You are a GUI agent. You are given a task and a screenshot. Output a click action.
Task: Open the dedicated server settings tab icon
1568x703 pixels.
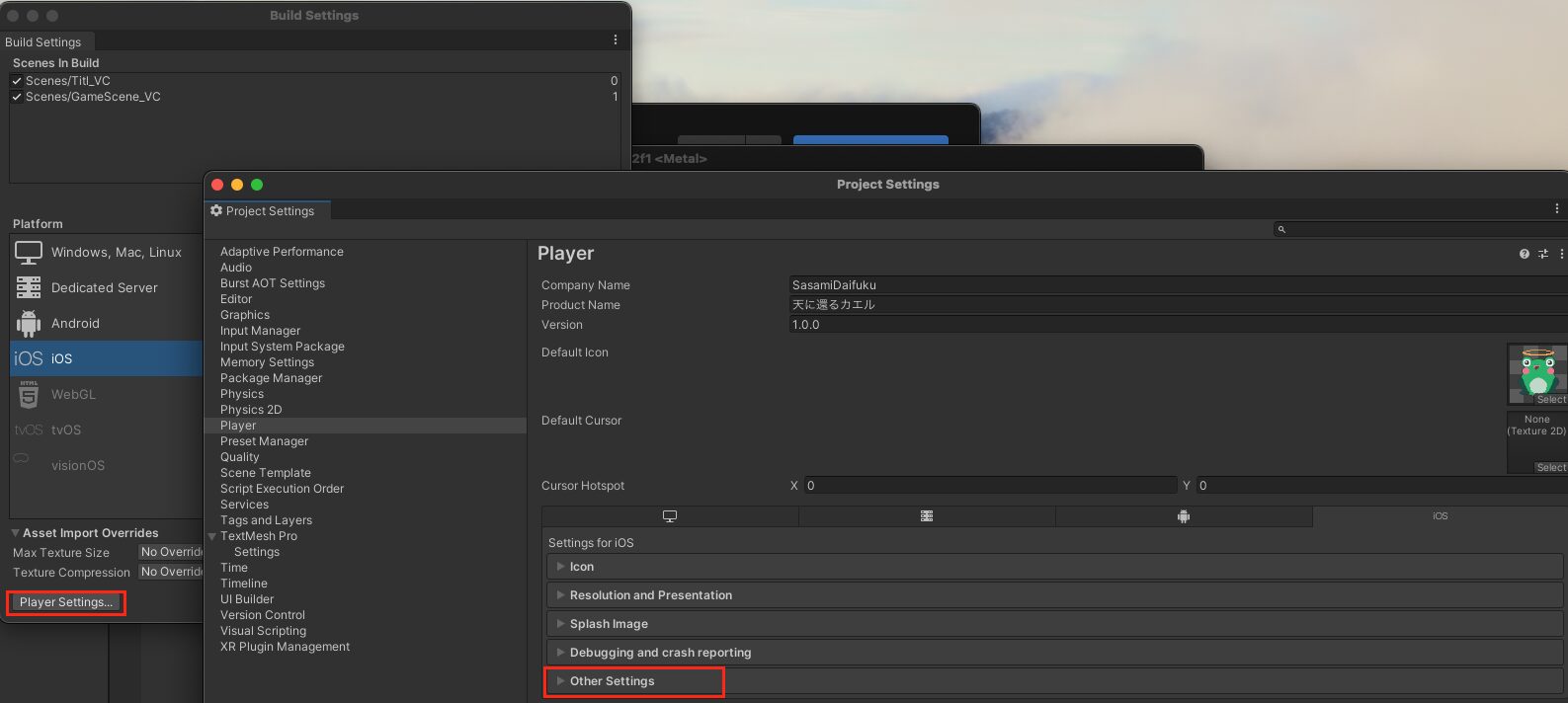click(927, 516)
